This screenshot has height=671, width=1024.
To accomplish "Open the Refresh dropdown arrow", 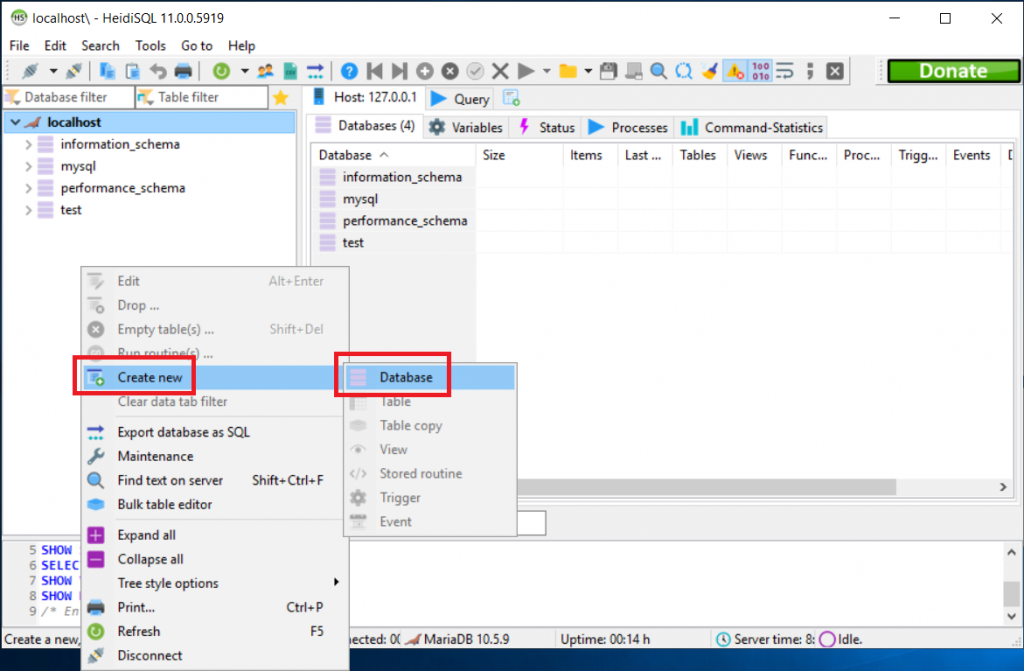I will point(244,71).
